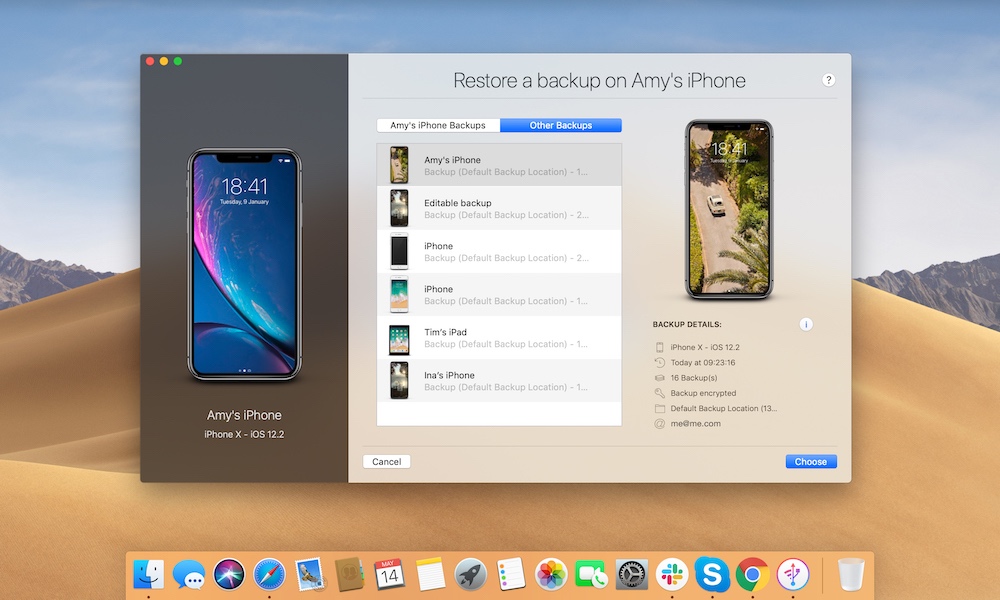1000x600 pixels.
Task: Click the Ina's iPhone row thumbnail
Action: point(399,381)
